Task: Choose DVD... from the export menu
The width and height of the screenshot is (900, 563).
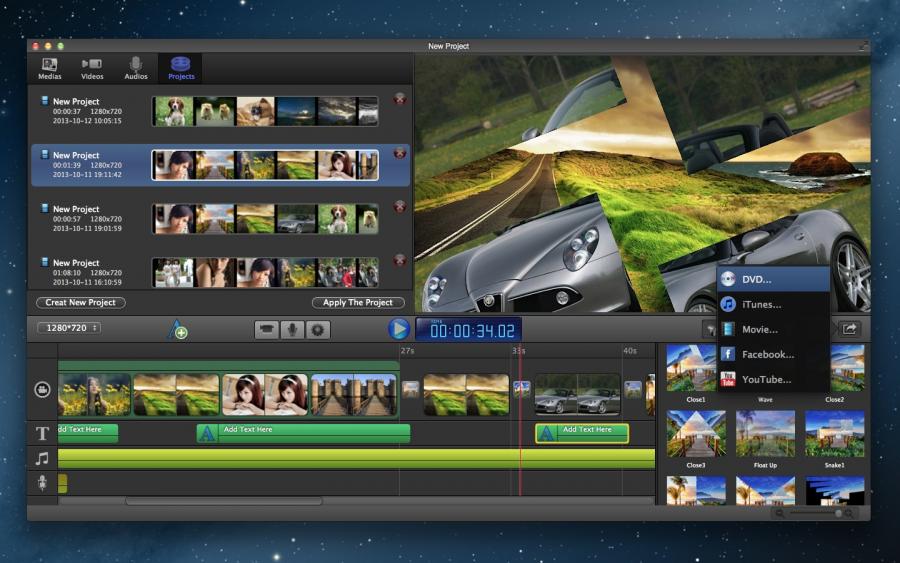Action: (773, 279)
